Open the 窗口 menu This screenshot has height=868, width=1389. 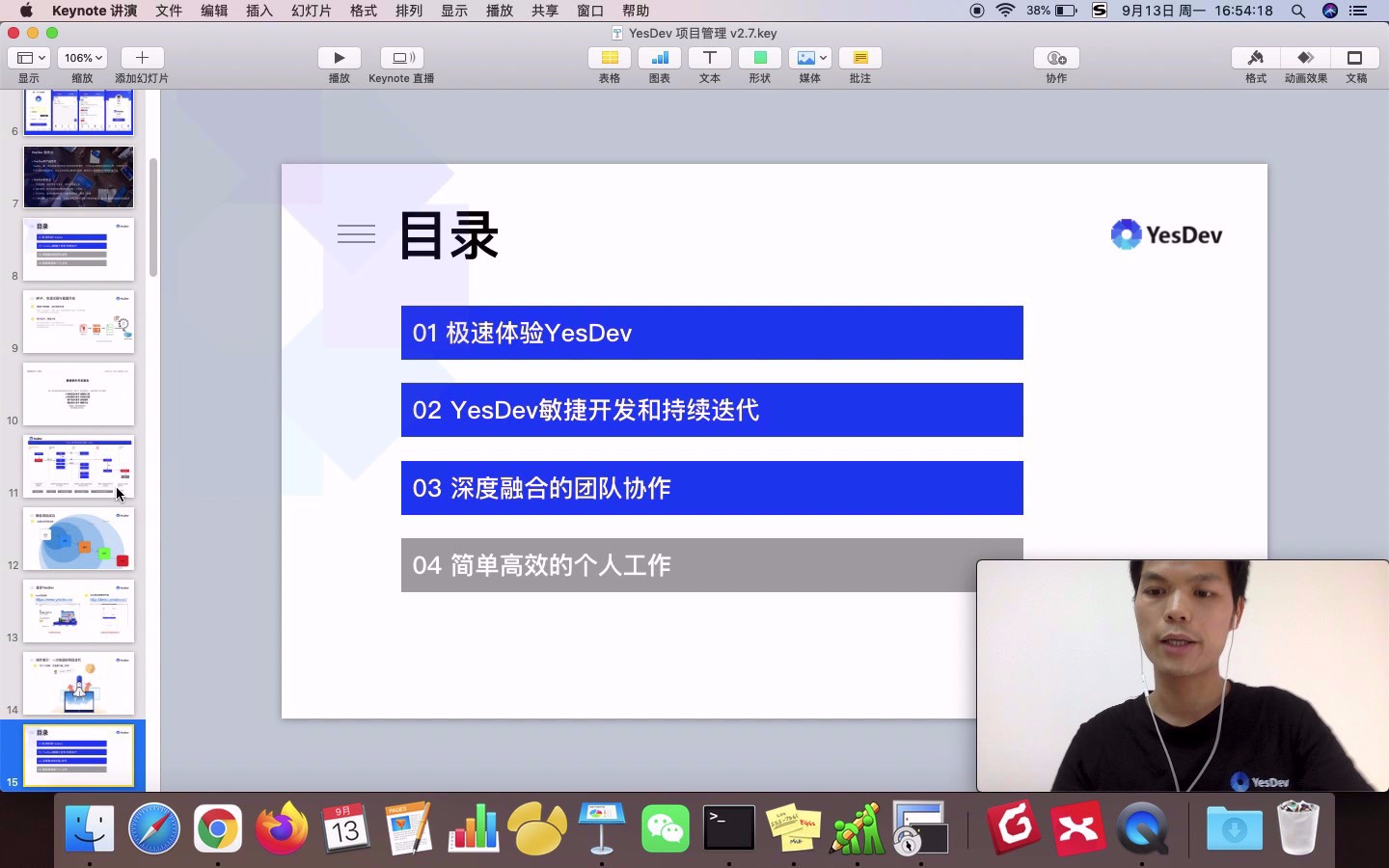point(590,11)
